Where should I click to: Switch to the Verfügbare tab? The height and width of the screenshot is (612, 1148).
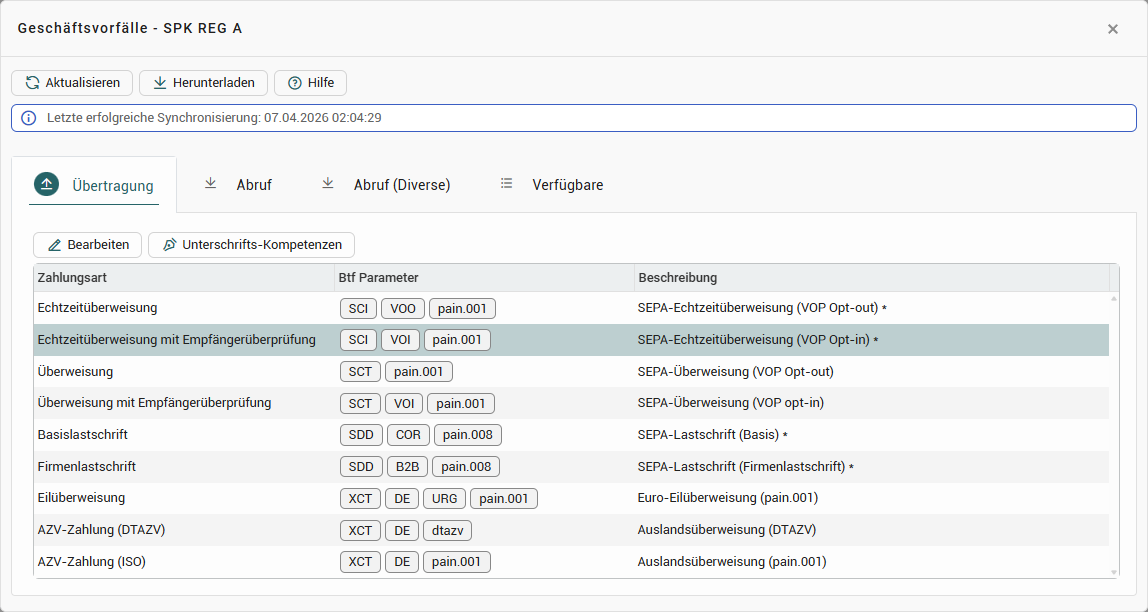click(x=567, y=185)
